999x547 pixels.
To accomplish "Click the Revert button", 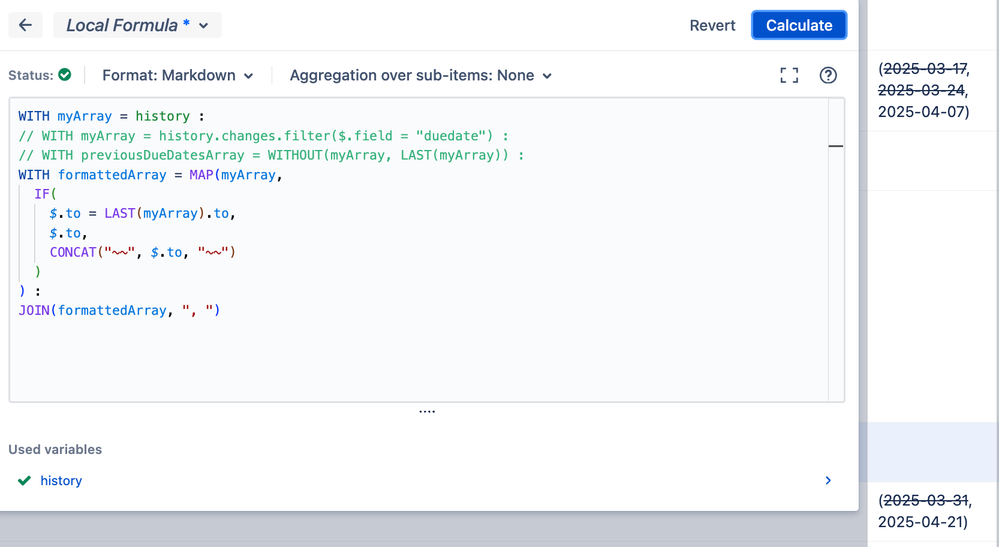I will click(x=712, y=25).
